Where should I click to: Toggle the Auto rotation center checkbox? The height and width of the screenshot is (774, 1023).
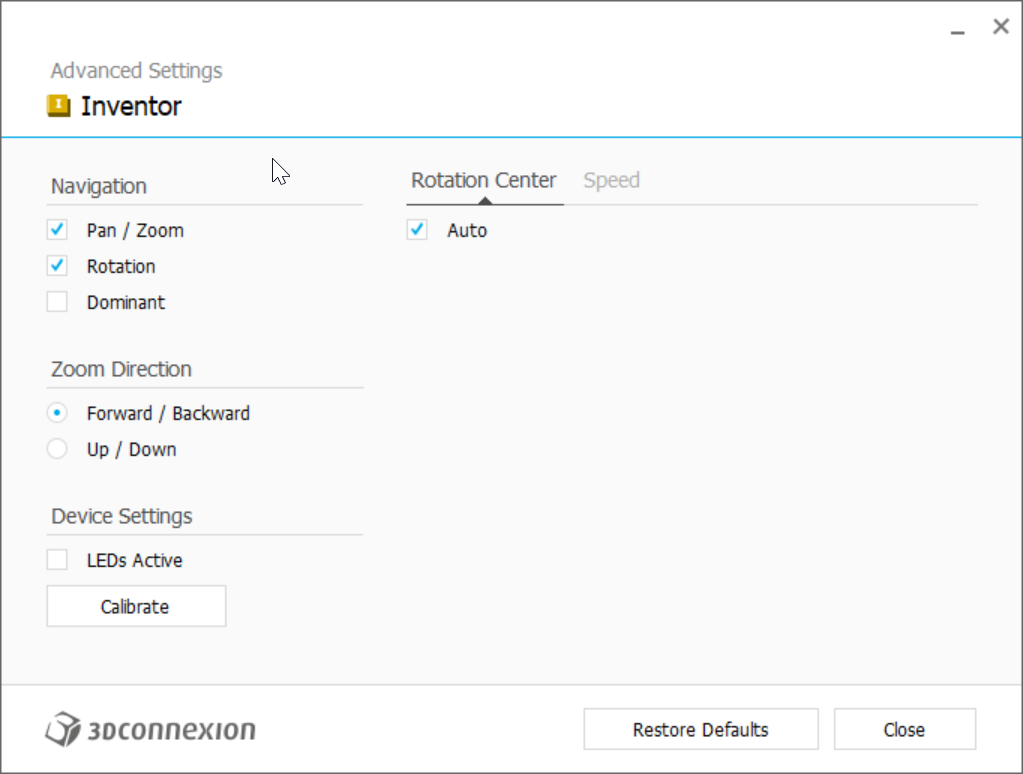417,230
